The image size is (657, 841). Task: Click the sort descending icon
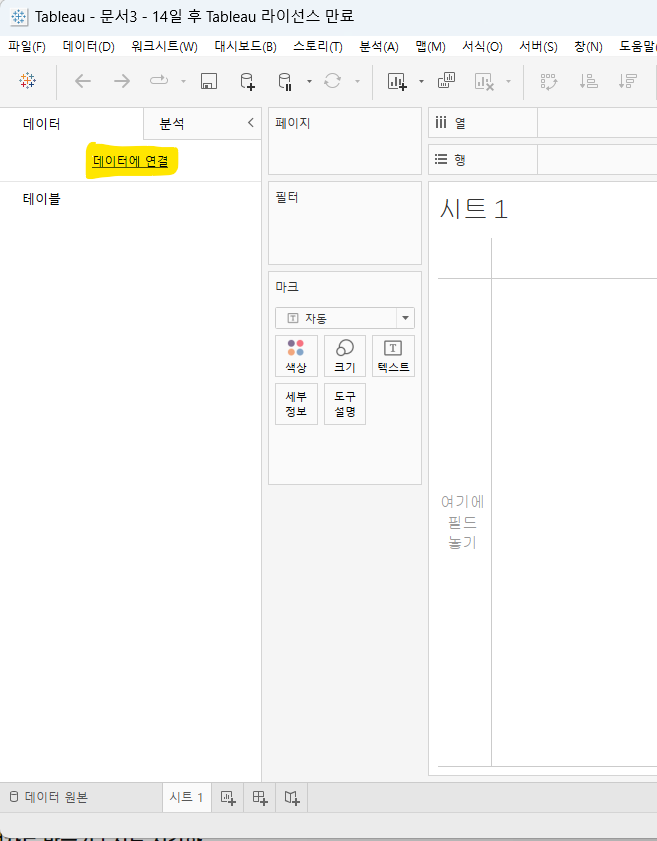[628, 82]
